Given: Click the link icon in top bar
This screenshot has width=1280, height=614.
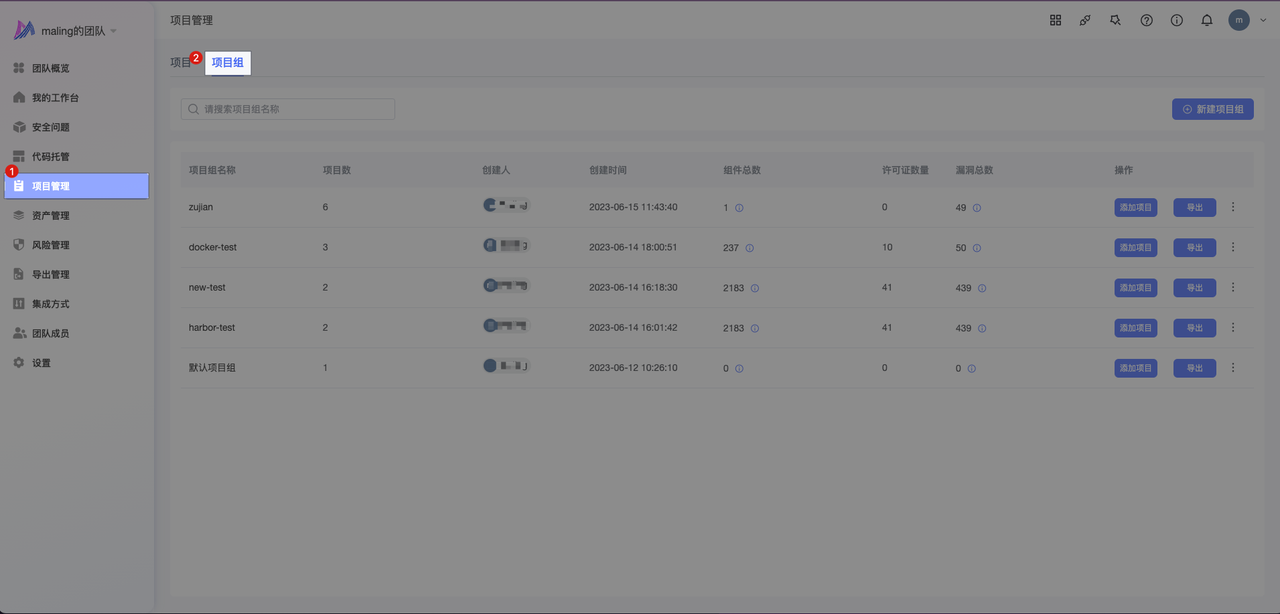Looking at the screenshot, I should pos(1085,20).
